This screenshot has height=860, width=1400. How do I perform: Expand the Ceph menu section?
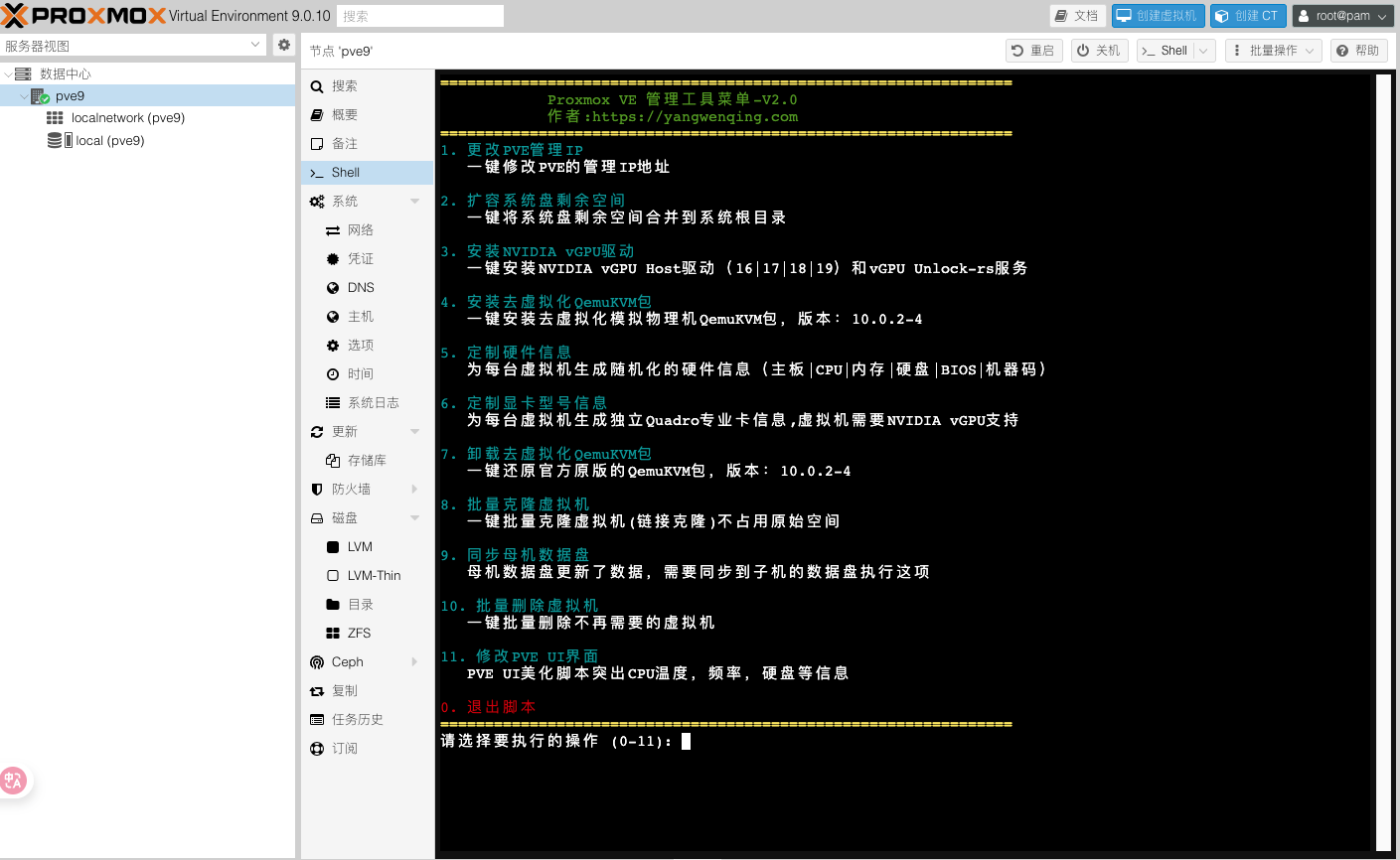tap(414, 662)
